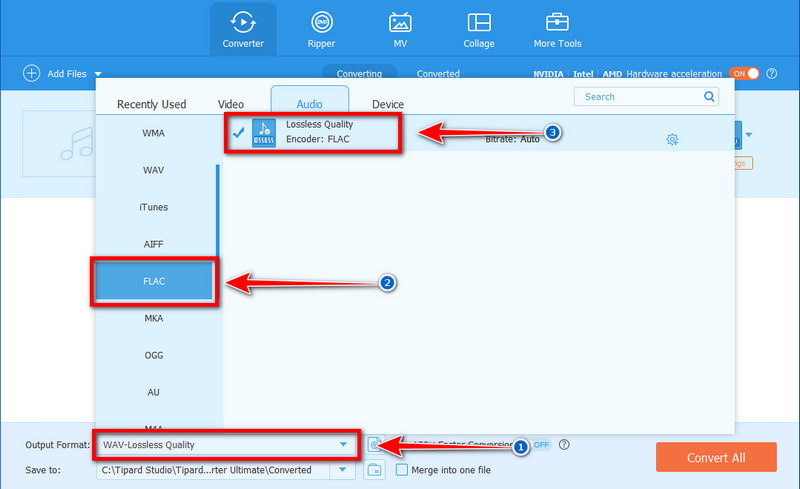Image resolution: width=800 pixels, height=489 pixels.
Task: Select FLAC in the format list
Action: tap(154, 281)
